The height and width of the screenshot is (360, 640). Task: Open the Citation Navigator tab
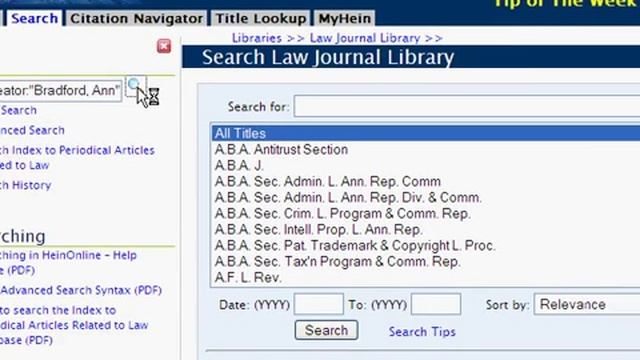point(136,18)
